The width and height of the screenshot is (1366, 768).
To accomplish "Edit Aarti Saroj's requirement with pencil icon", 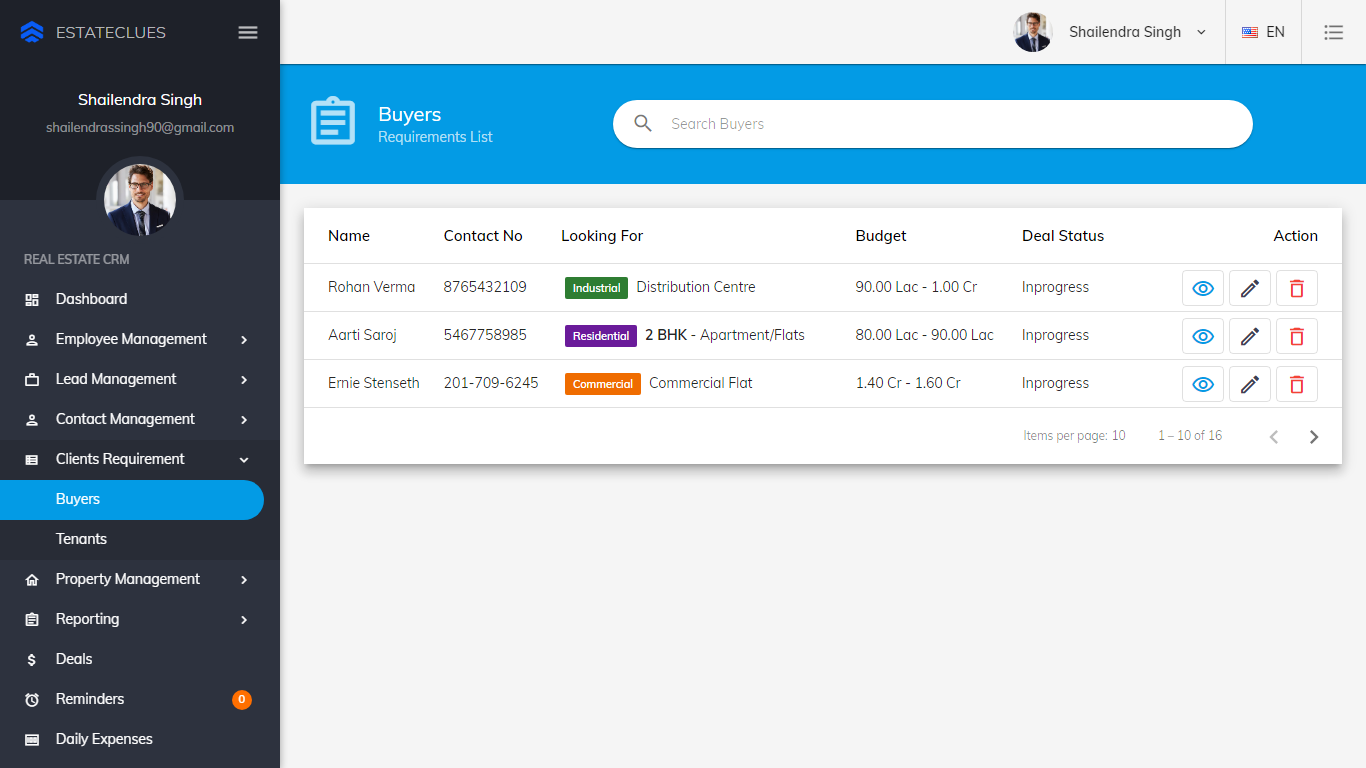I will pyautogui.click(x=1249, y=336).
